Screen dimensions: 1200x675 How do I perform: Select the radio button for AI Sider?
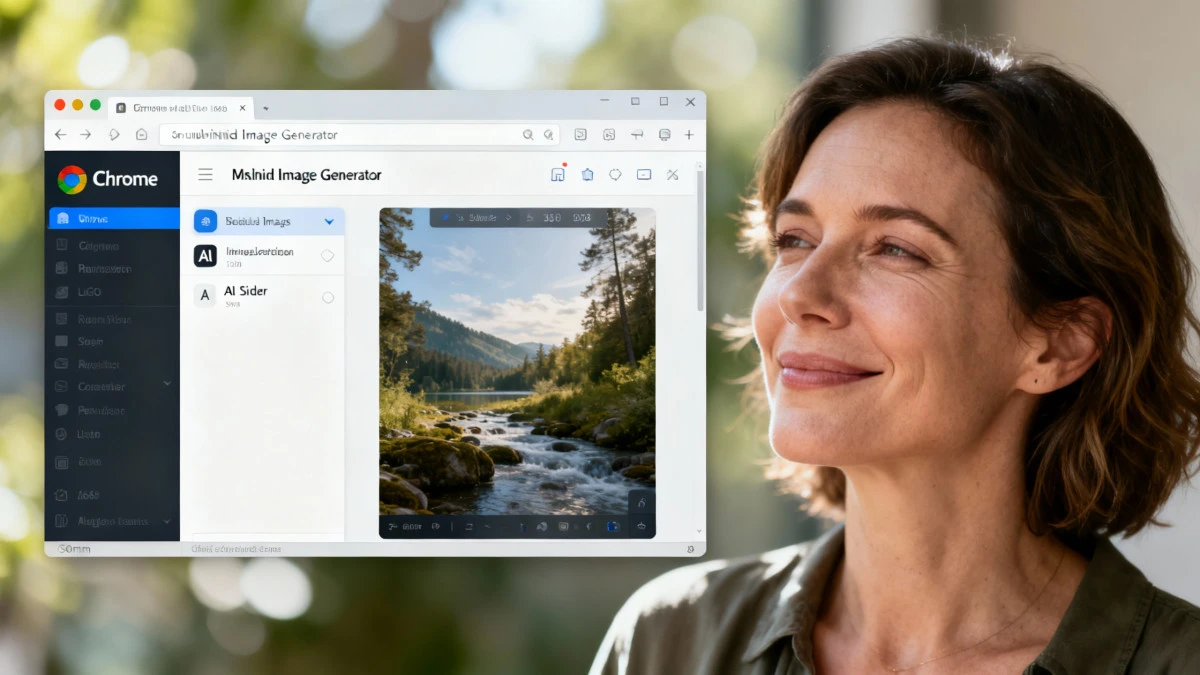(328, 297)
